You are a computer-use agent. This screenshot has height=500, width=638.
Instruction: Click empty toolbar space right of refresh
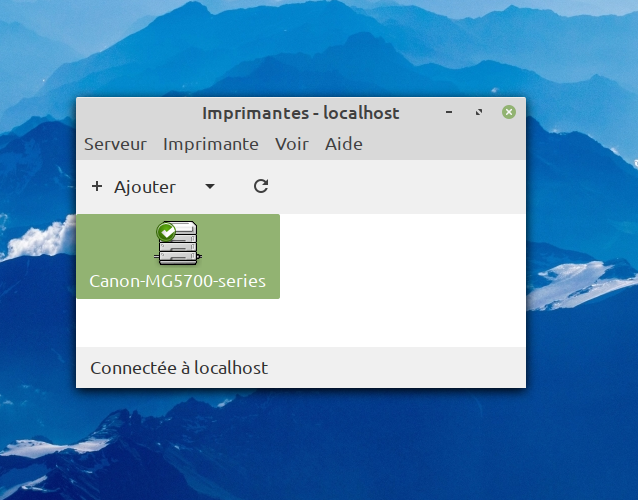[x=400, y=187]
